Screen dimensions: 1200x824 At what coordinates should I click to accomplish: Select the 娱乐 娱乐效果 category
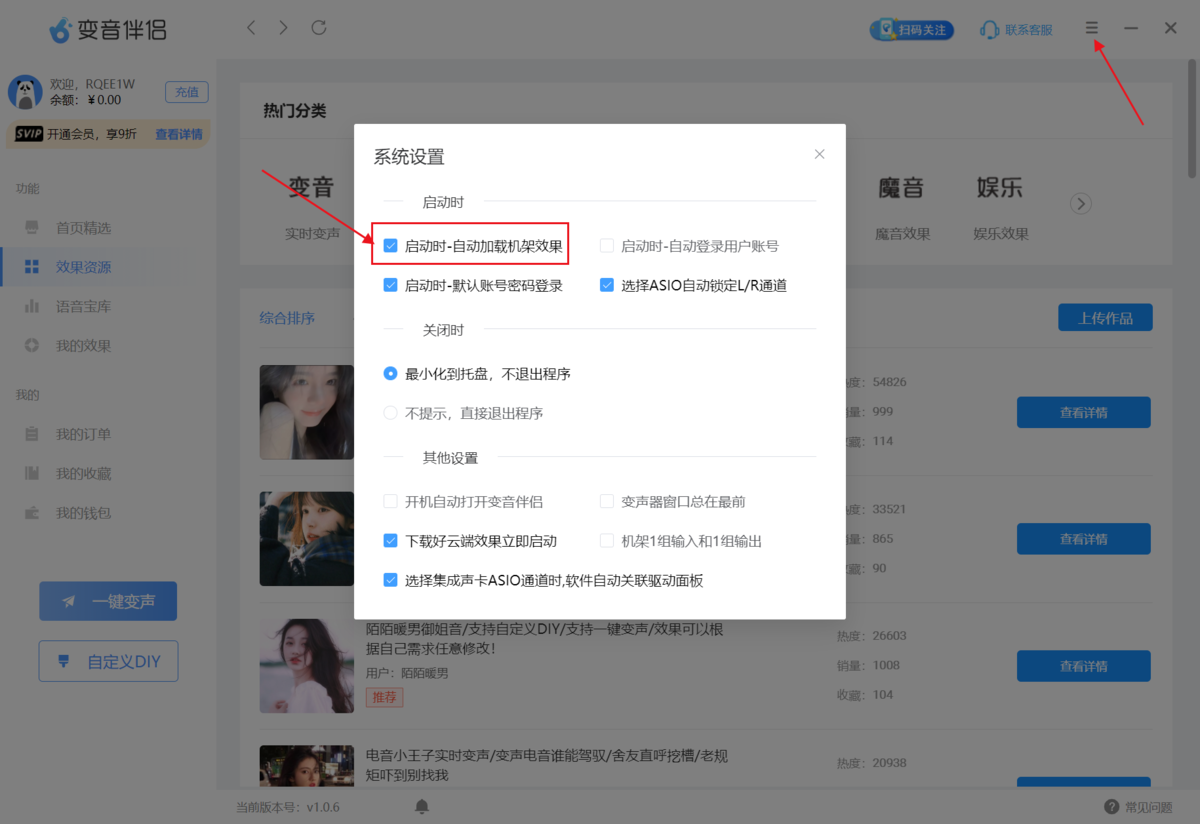click(x=1000, y=208)
